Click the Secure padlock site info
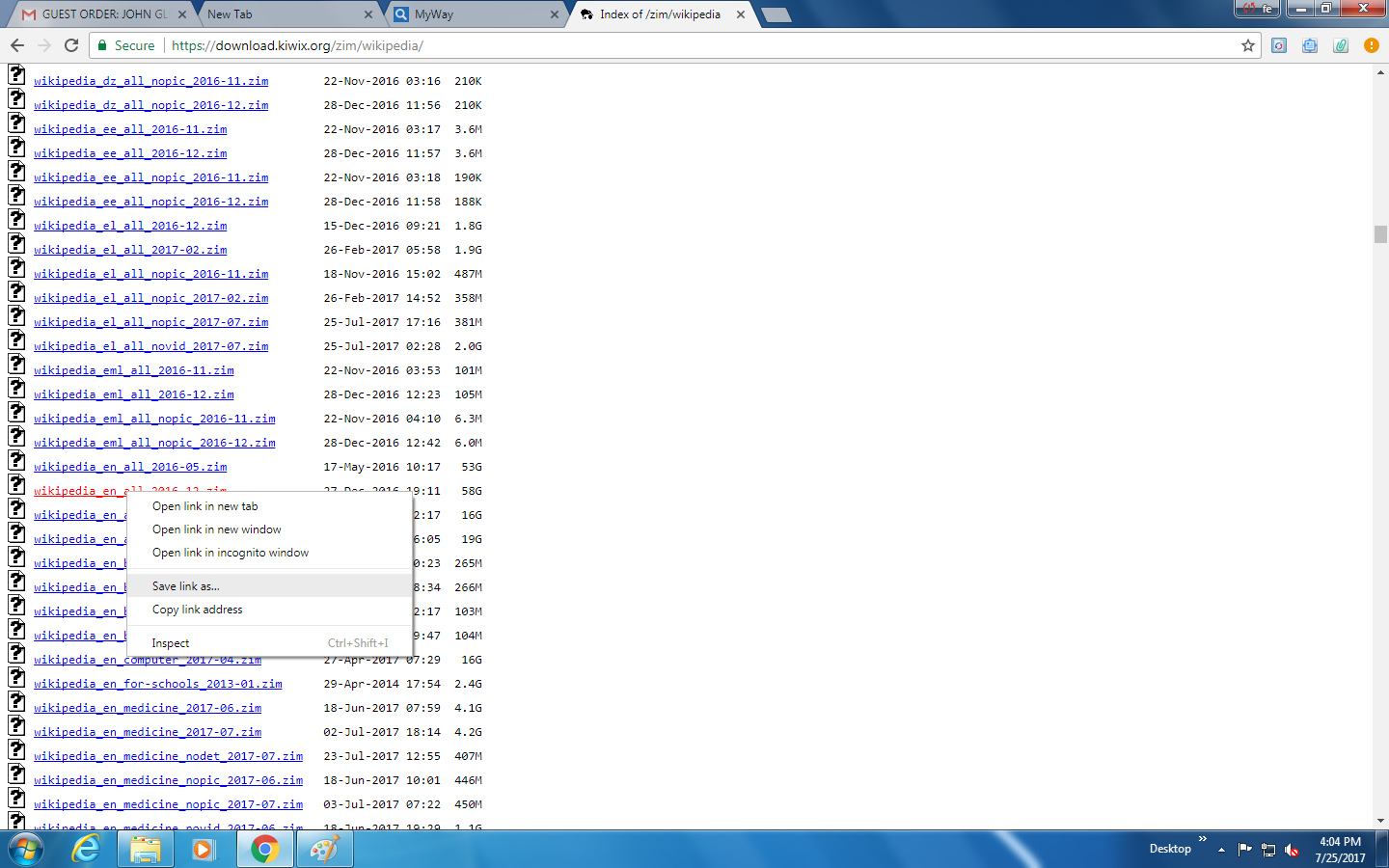 pos(125,45)
